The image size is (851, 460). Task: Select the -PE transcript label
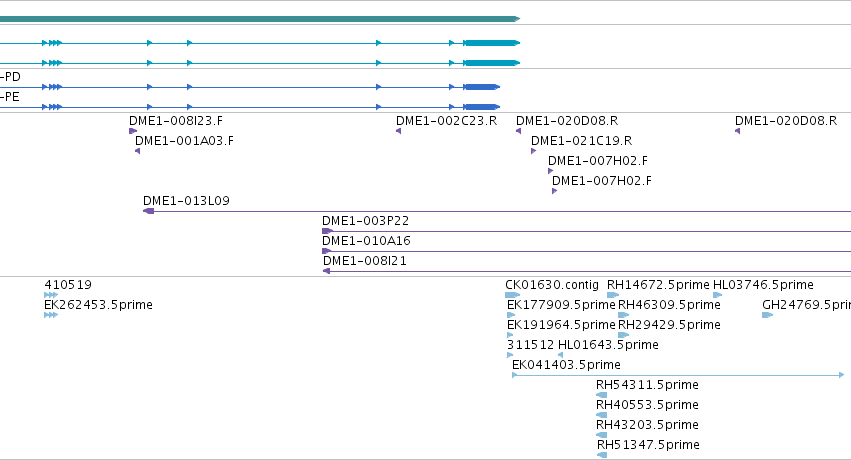pyautogui.click(x=10, y=97)
